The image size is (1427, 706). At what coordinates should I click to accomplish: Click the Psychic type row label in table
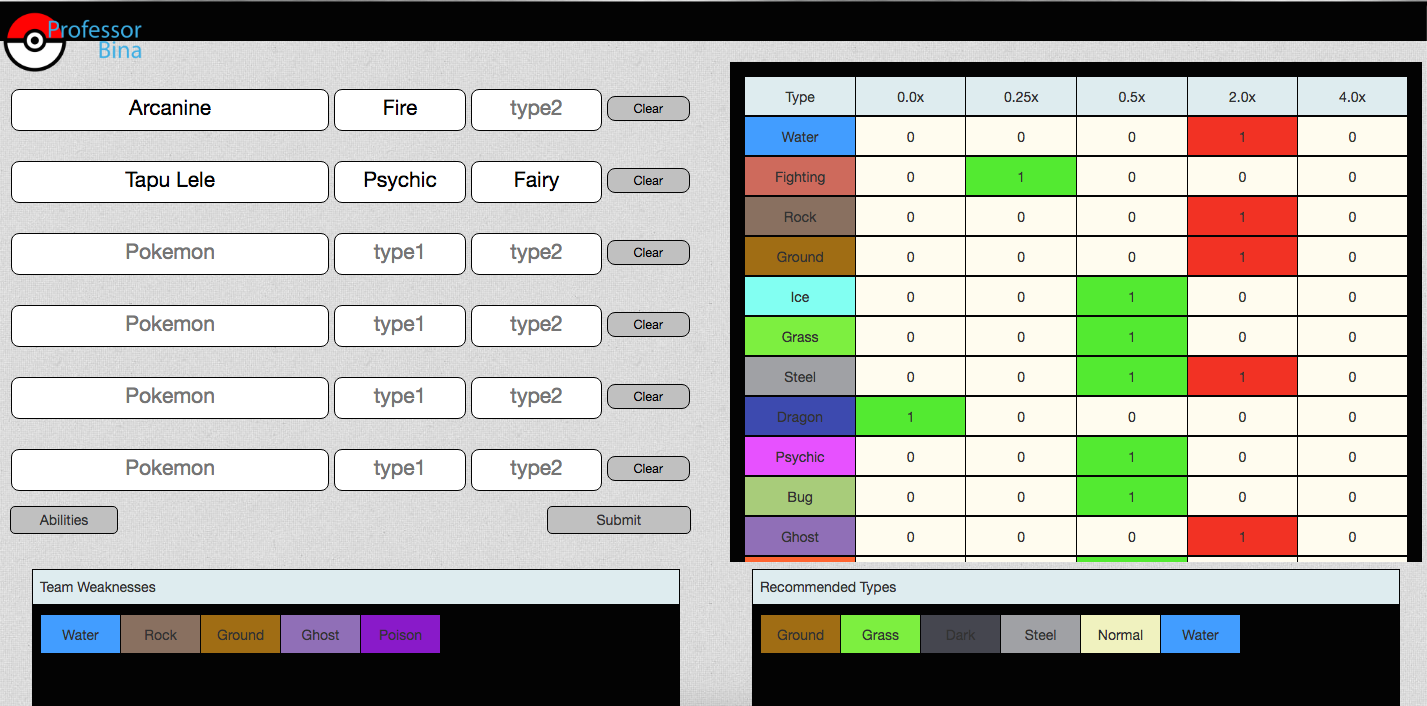[800, 457]
